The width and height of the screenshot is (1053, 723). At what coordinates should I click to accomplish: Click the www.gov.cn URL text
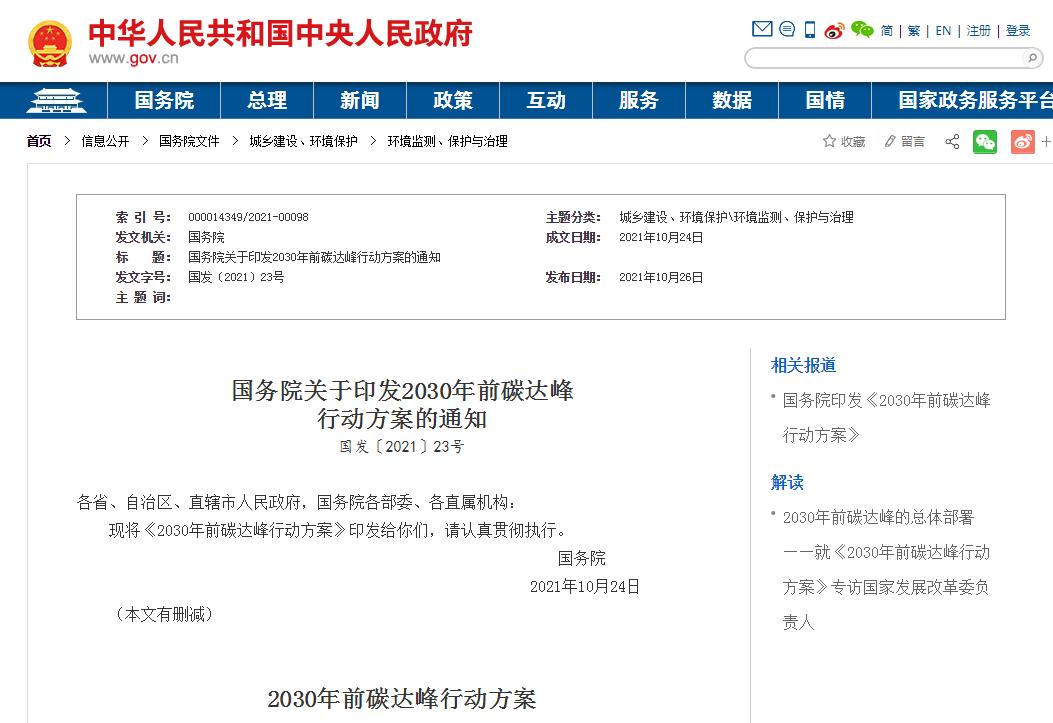[134, 58]
